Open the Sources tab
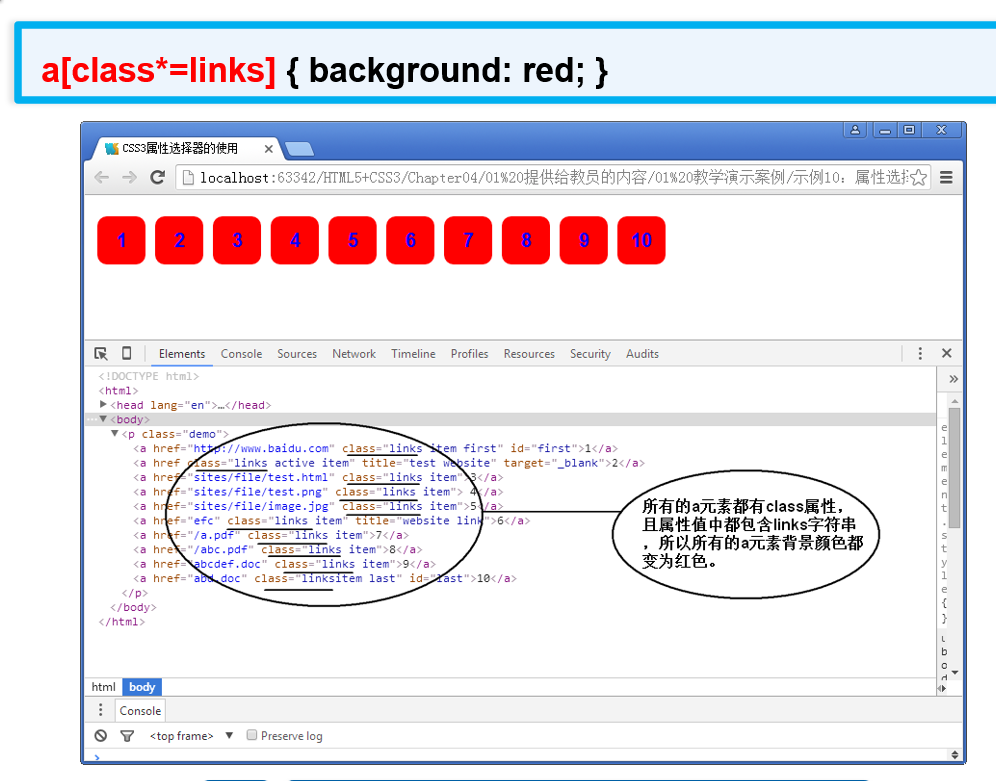Image resolution: width=996 pixels, height=781 pixels. (x=297, y=354)
